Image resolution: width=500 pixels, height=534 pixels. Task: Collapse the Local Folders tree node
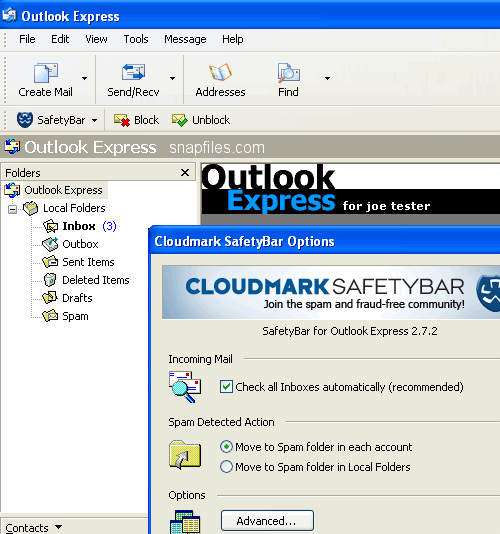[x=12, y=209]
